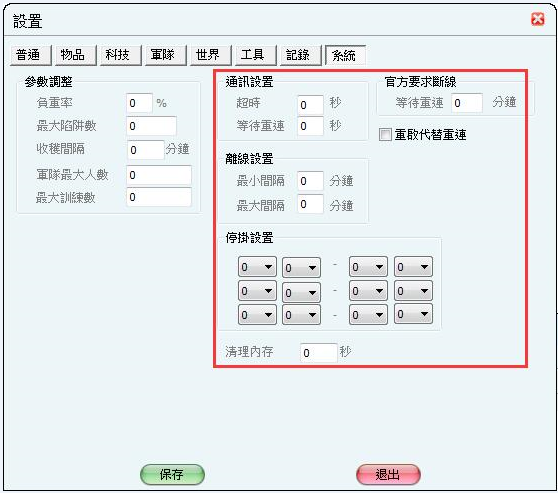Click the green 保存 button
The height and width of the screenshot is (493, 558).
click(x=172, y=474)
